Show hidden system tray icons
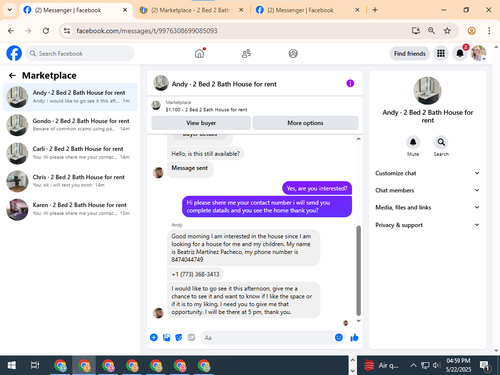The image size is (500, 375). tap(413, 366)
